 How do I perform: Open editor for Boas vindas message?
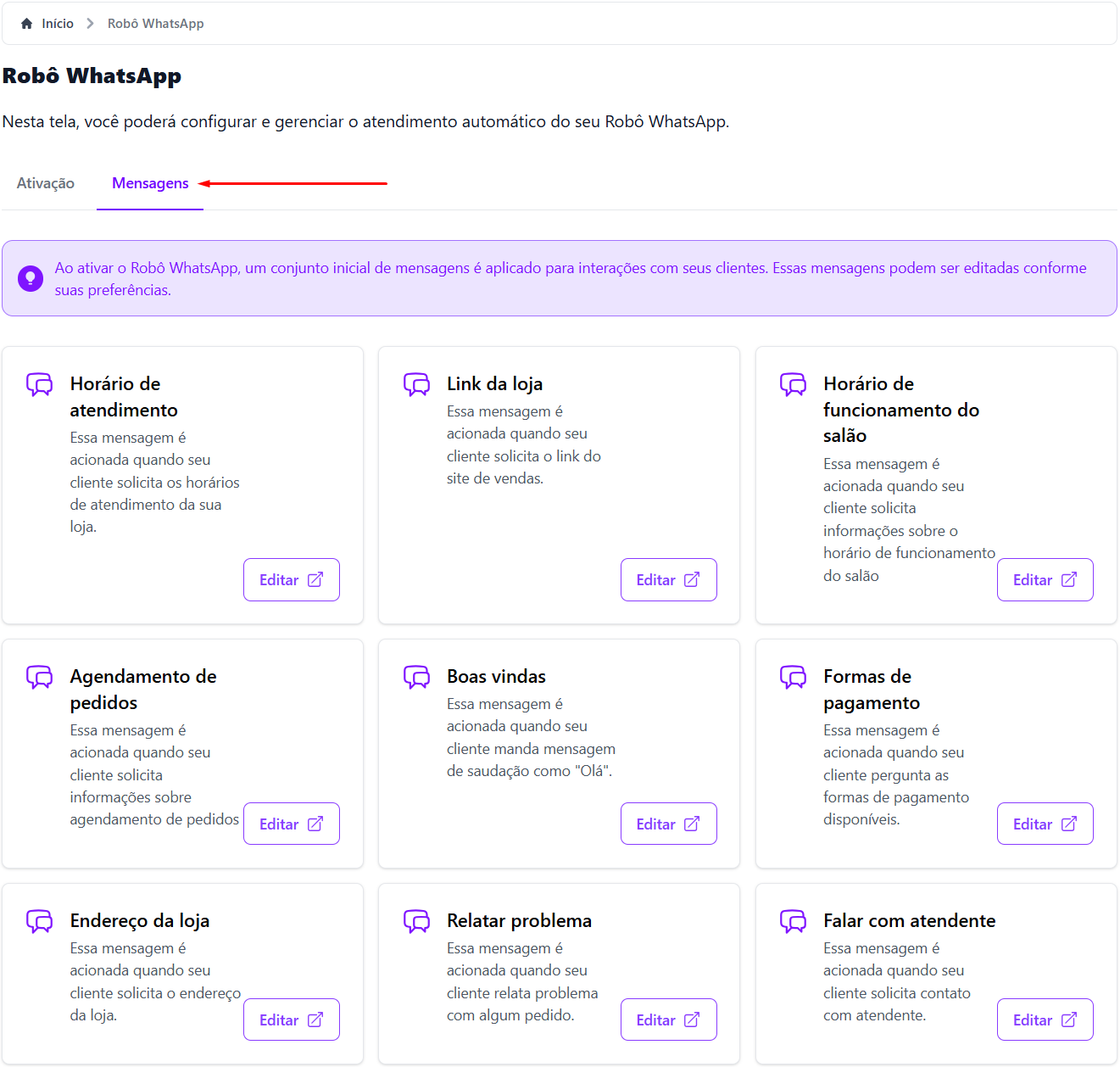click(x=668, y=824)
